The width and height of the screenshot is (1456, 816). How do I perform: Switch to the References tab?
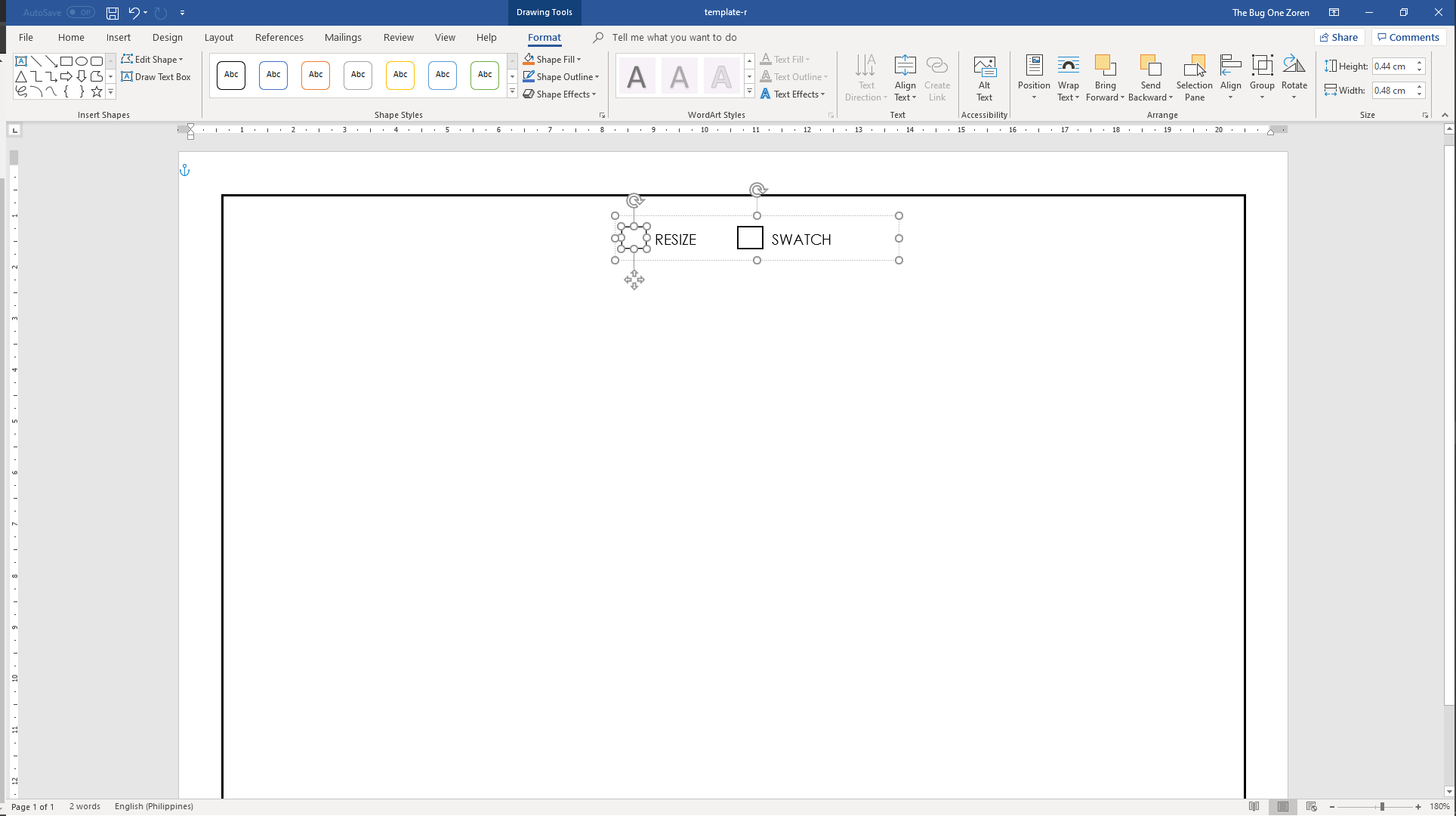(x=279, y=37)
